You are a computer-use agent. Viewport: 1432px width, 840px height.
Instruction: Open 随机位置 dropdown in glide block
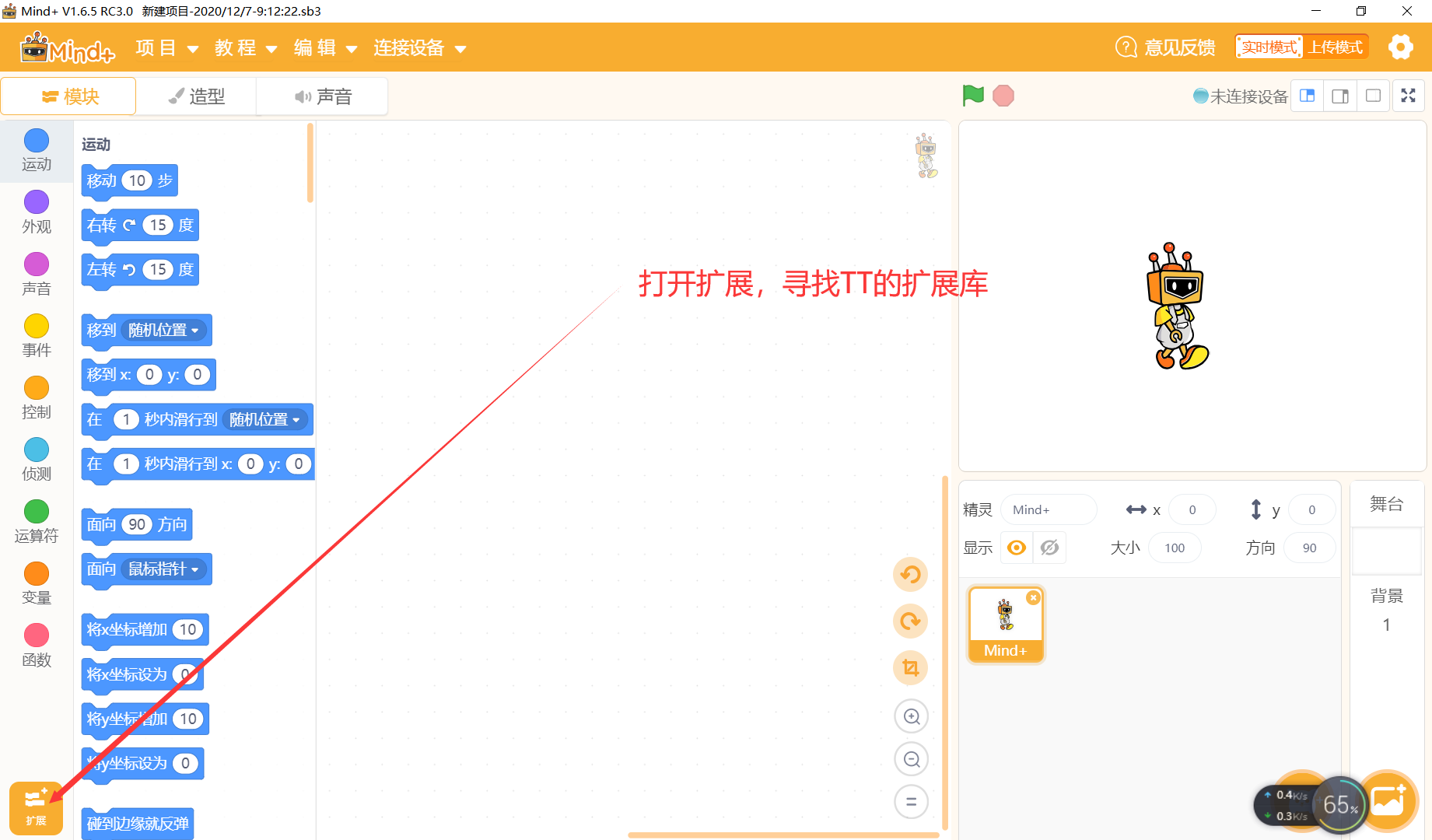pyautogui.click(x=265, y=420)
